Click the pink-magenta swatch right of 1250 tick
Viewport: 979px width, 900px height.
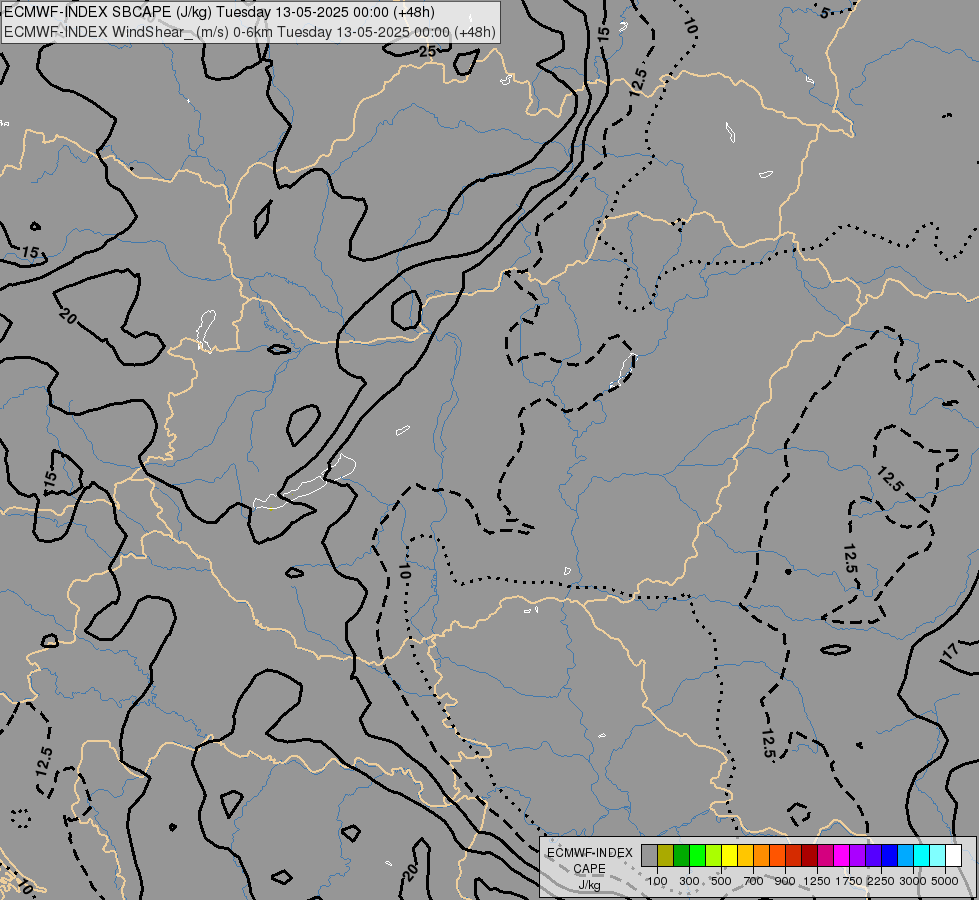click(x=825, y=855)
